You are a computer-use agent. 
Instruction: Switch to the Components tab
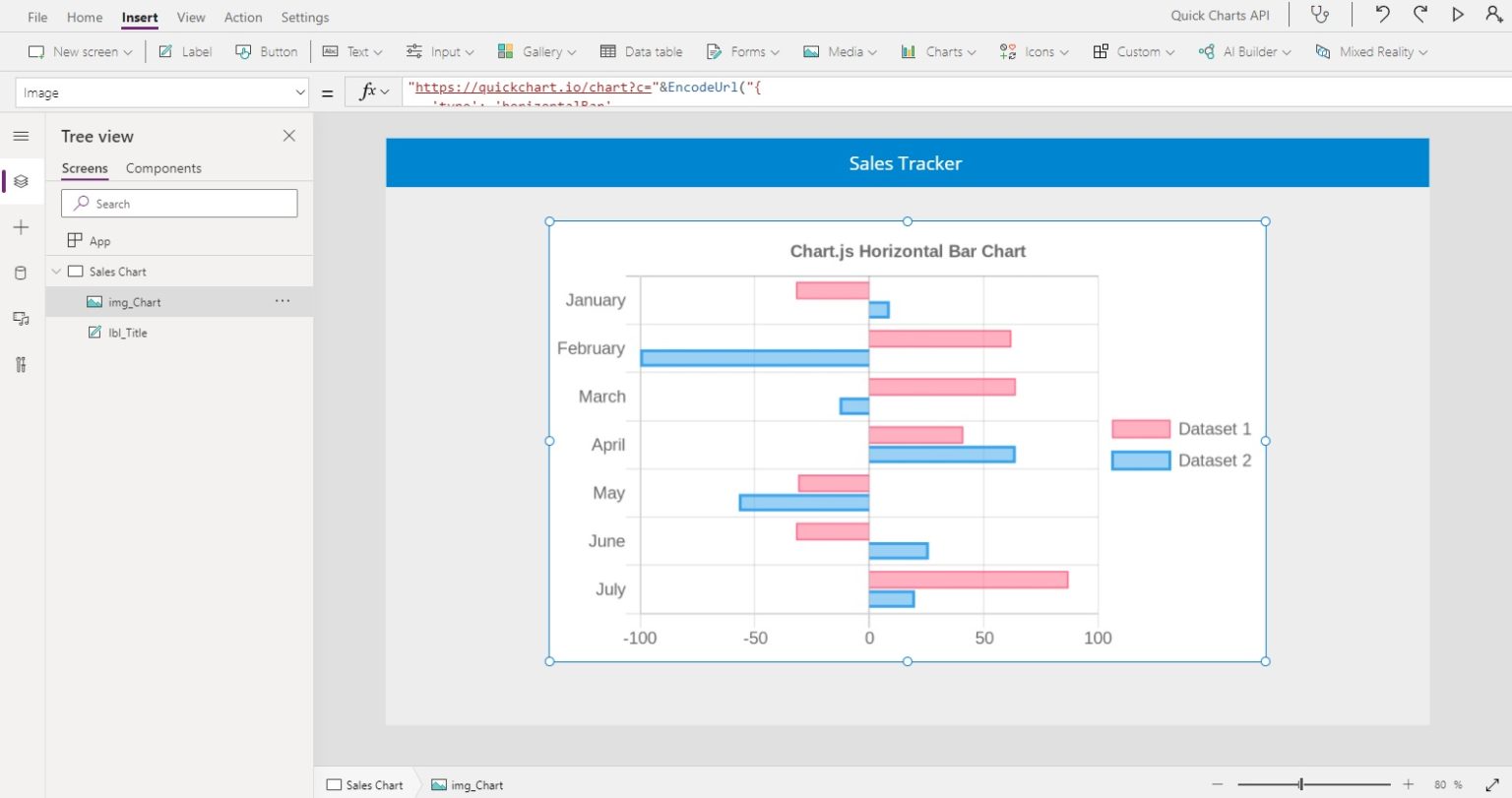tap(162, 168)
